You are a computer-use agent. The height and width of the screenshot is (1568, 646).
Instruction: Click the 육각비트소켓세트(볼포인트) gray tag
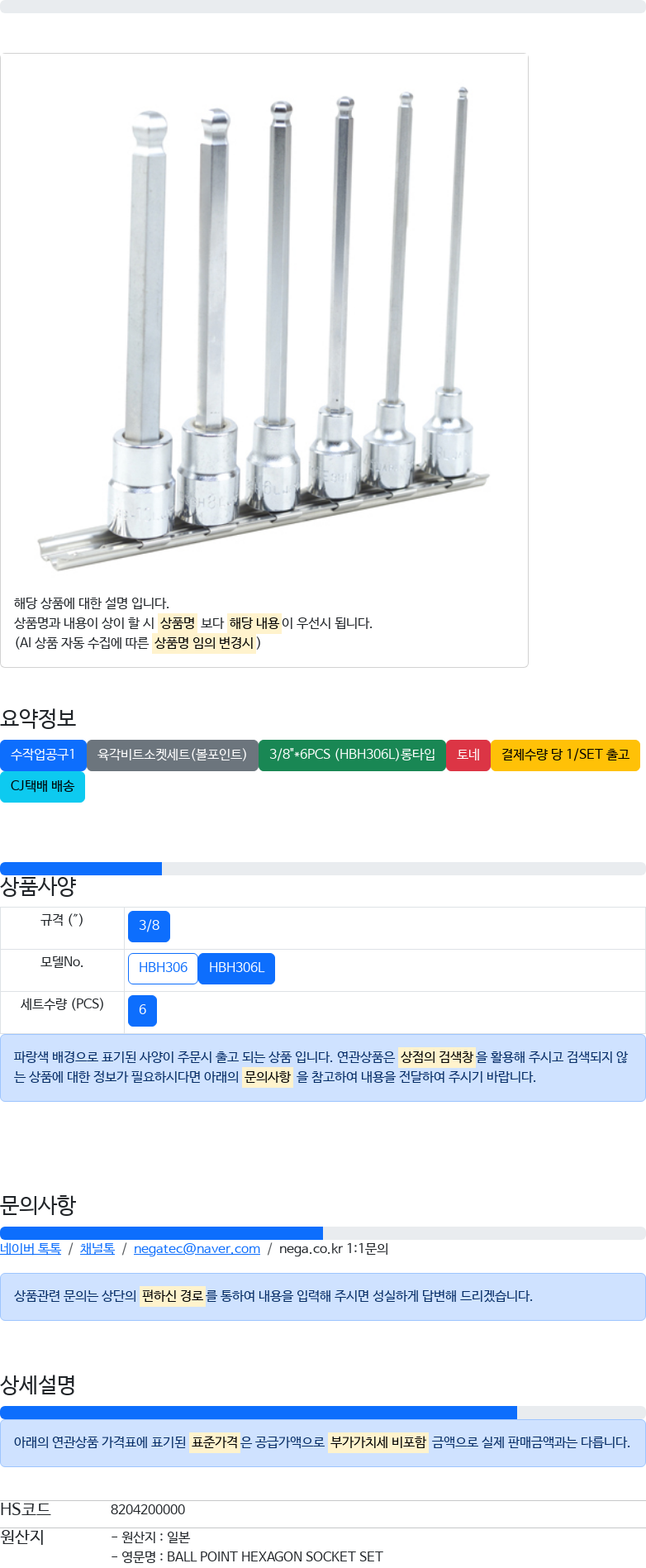(x=173, y=755)
